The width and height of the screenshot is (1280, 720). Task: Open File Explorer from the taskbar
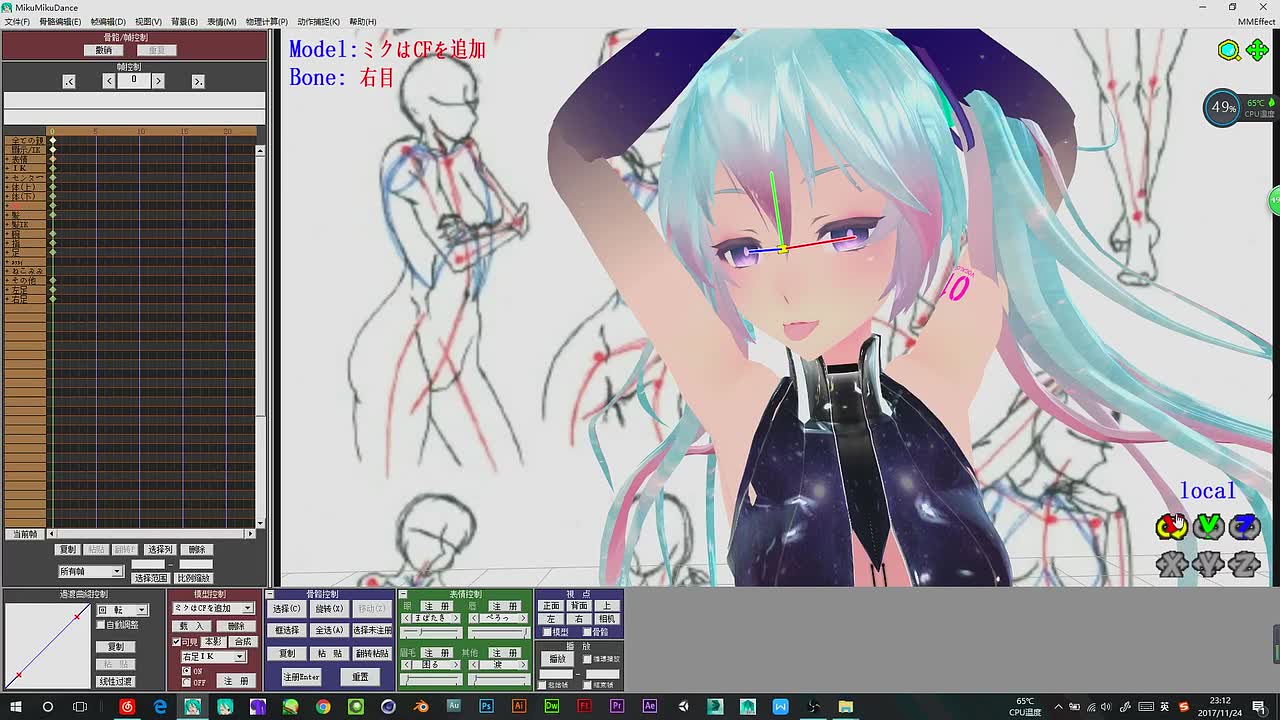pyautogui.click(x=846, y=706)
